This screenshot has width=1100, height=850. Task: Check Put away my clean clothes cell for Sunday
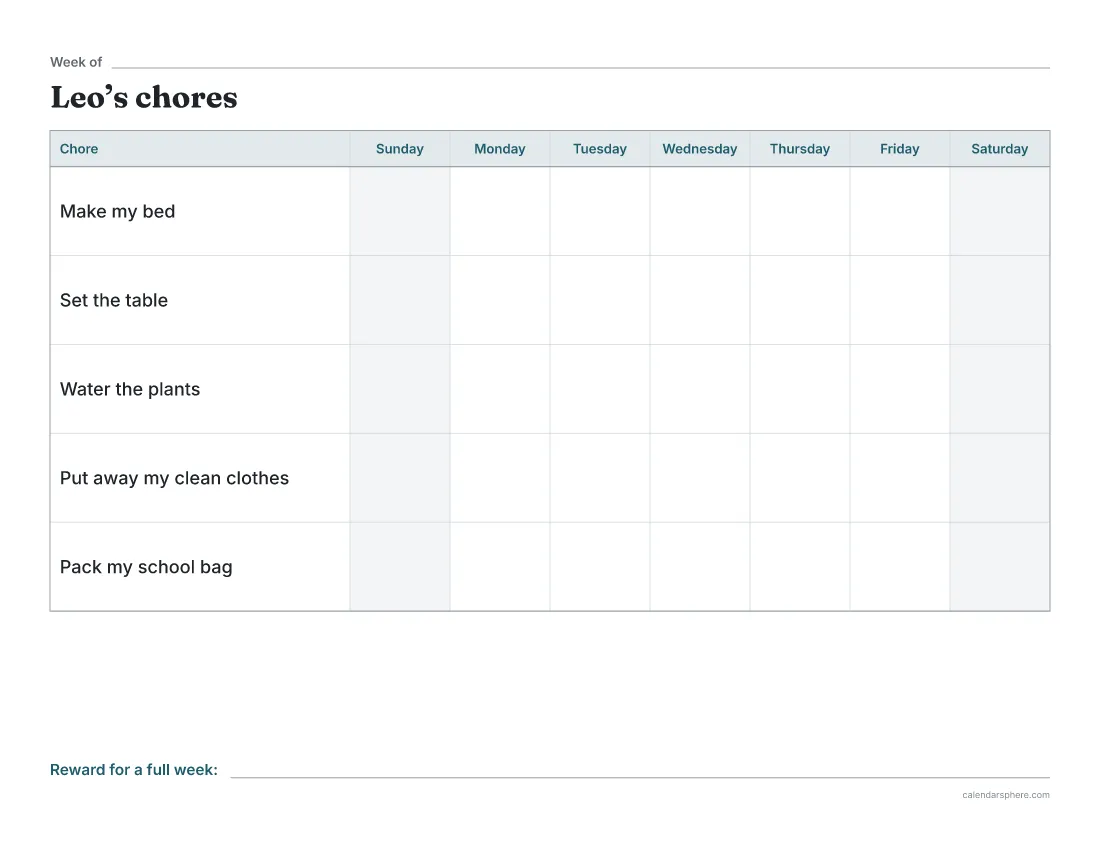400,478
